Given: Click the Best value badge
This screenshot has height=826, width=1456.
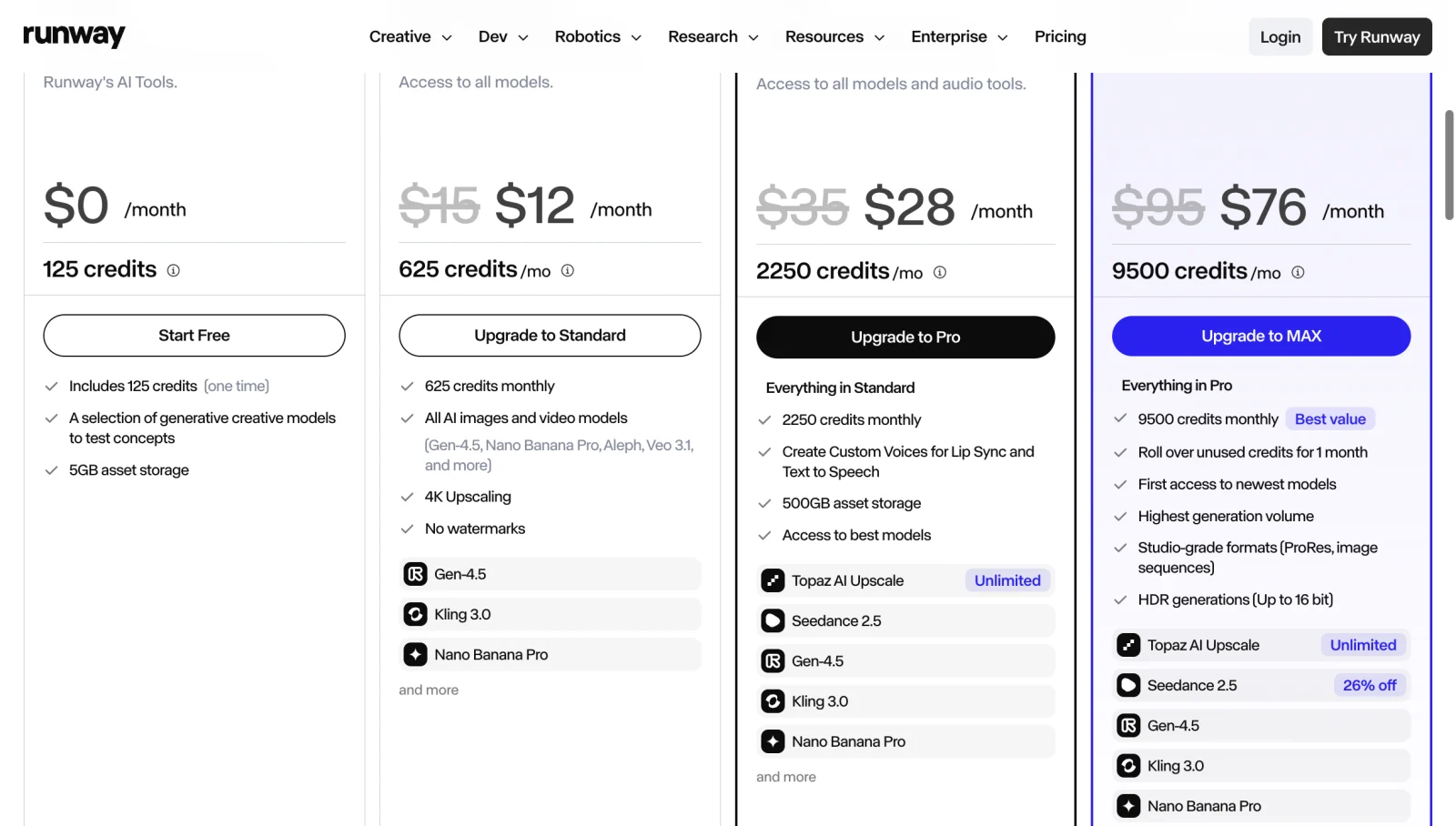Looking at the screenshot, I should [1330, 419].
